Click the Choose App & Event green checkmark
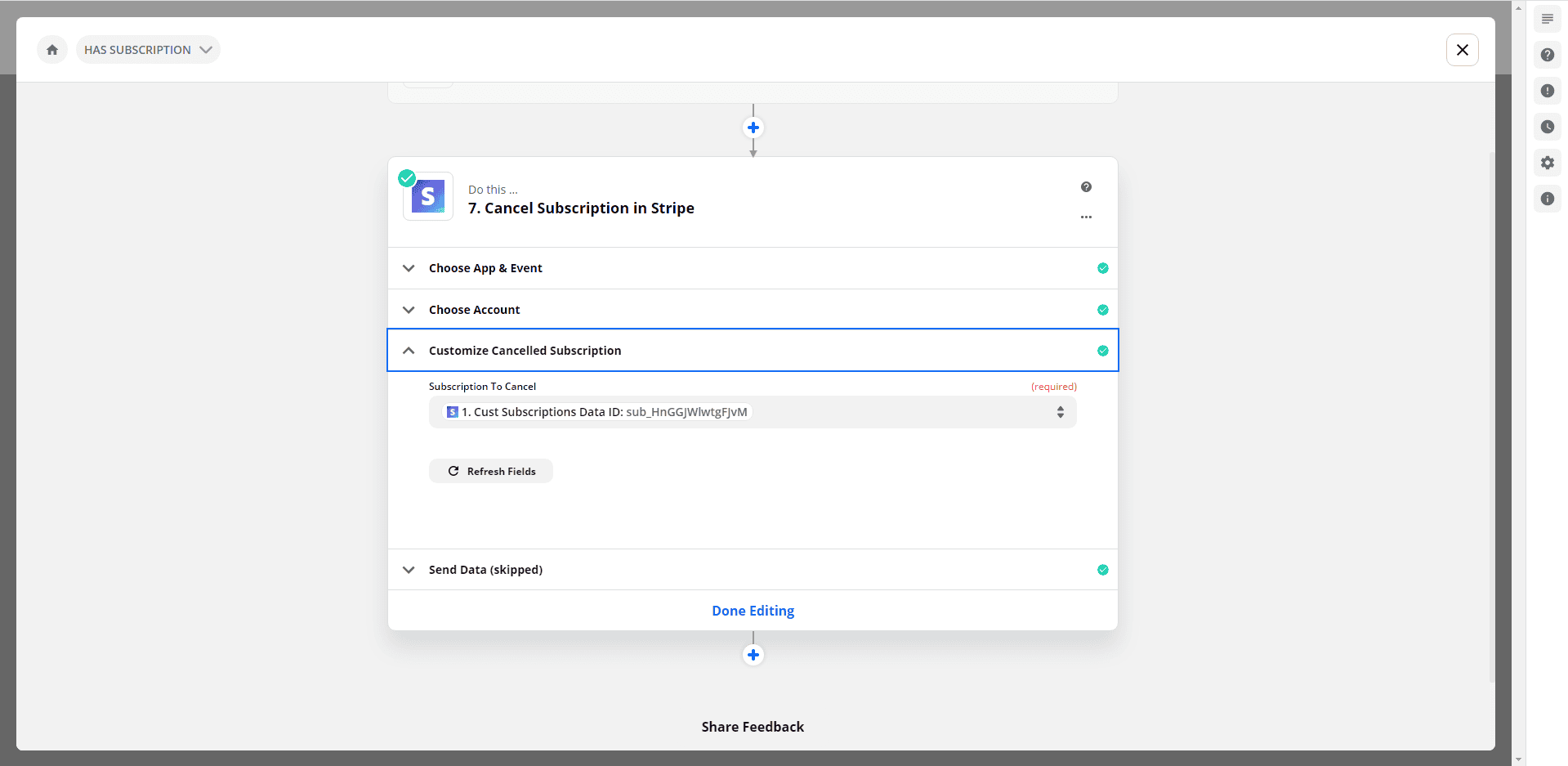This screenshot has width=1568, height=766. [1102, 268]
